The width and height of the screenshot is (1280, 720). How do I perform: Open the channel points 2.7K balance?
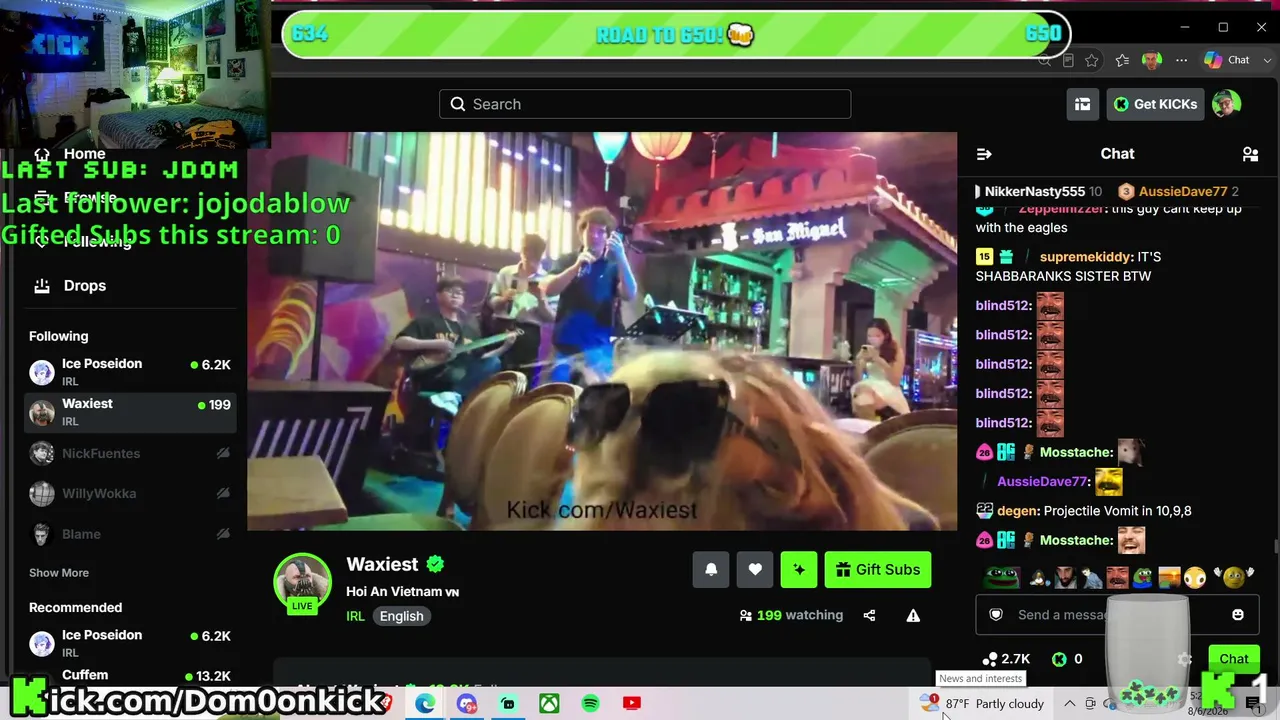click(x=1006, y=659)
